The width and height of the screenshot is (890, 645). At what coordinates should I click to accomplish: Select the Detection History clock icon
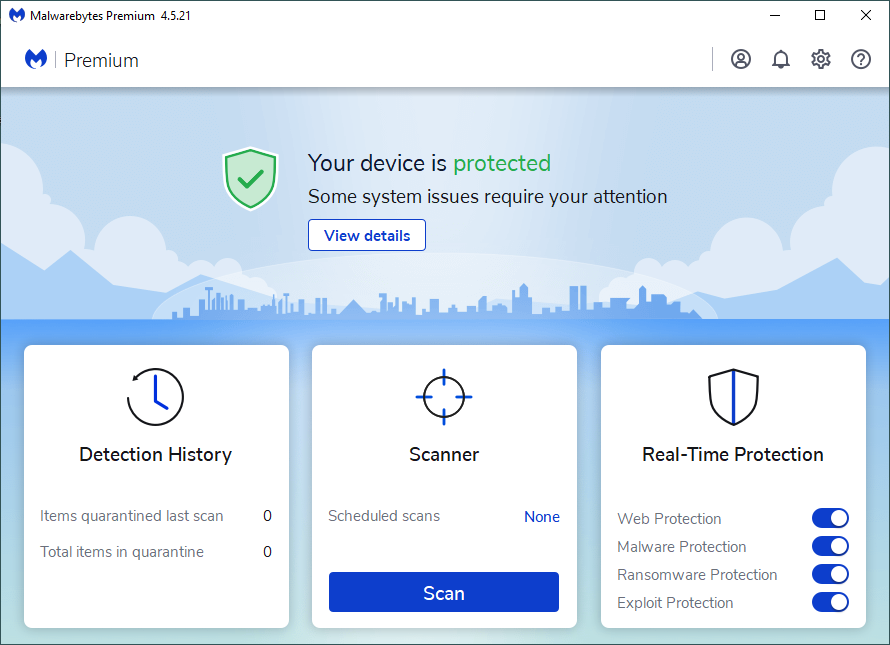(x=155, y=396)
